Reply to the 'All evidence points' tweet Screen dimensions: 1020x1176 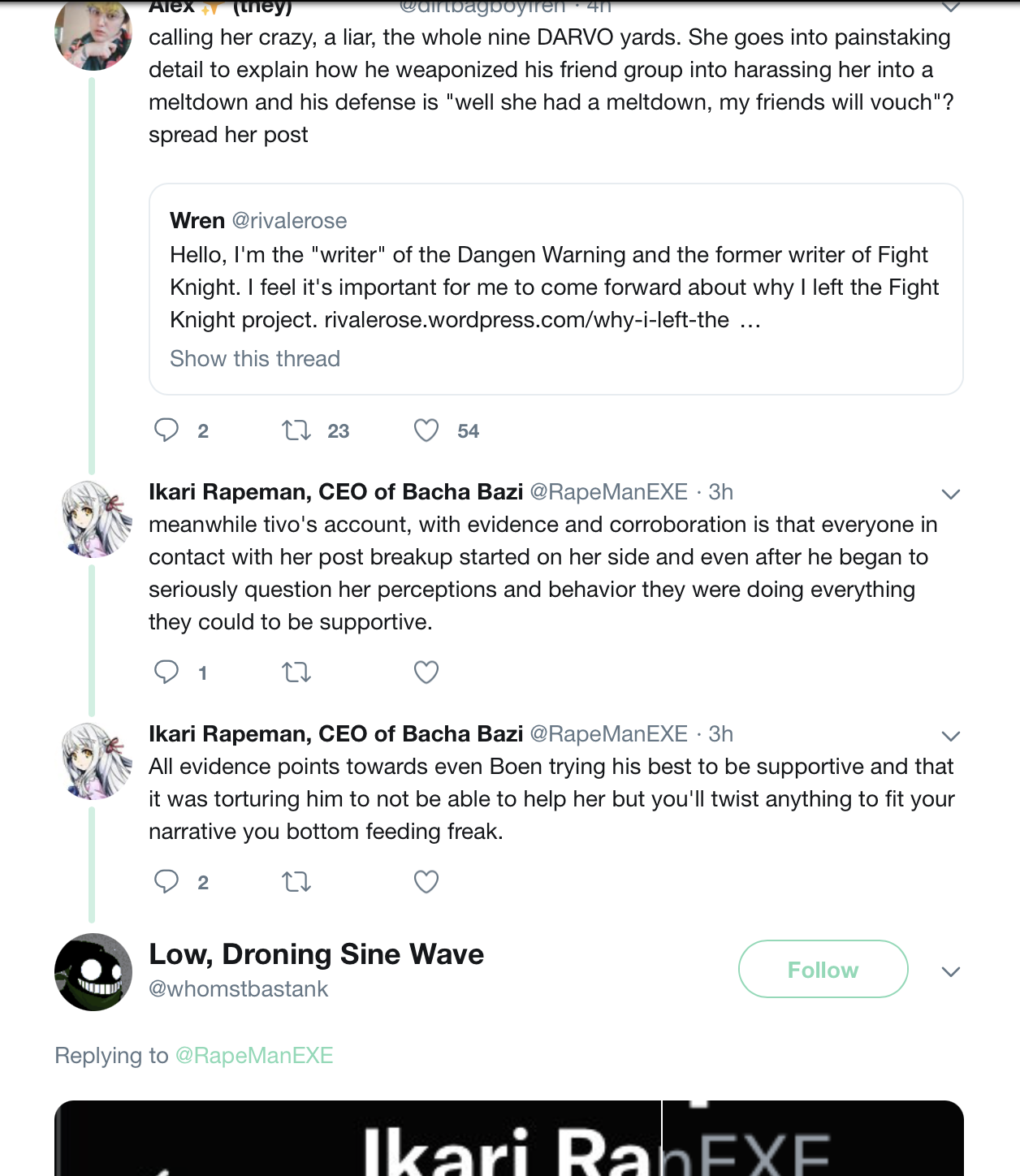(166, 881)
